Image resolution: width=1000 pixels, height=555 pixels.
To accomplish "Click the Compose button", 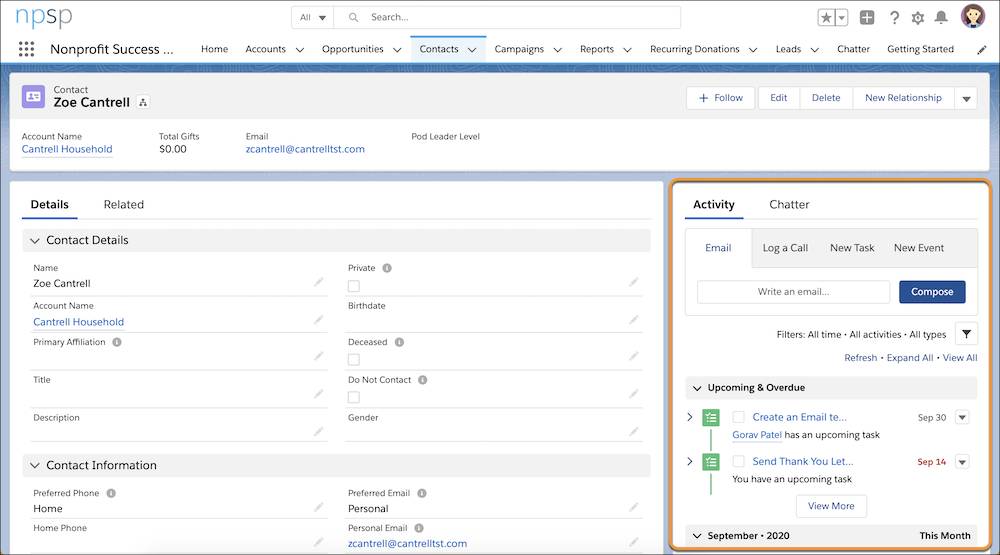I will (x=932, y=292).
